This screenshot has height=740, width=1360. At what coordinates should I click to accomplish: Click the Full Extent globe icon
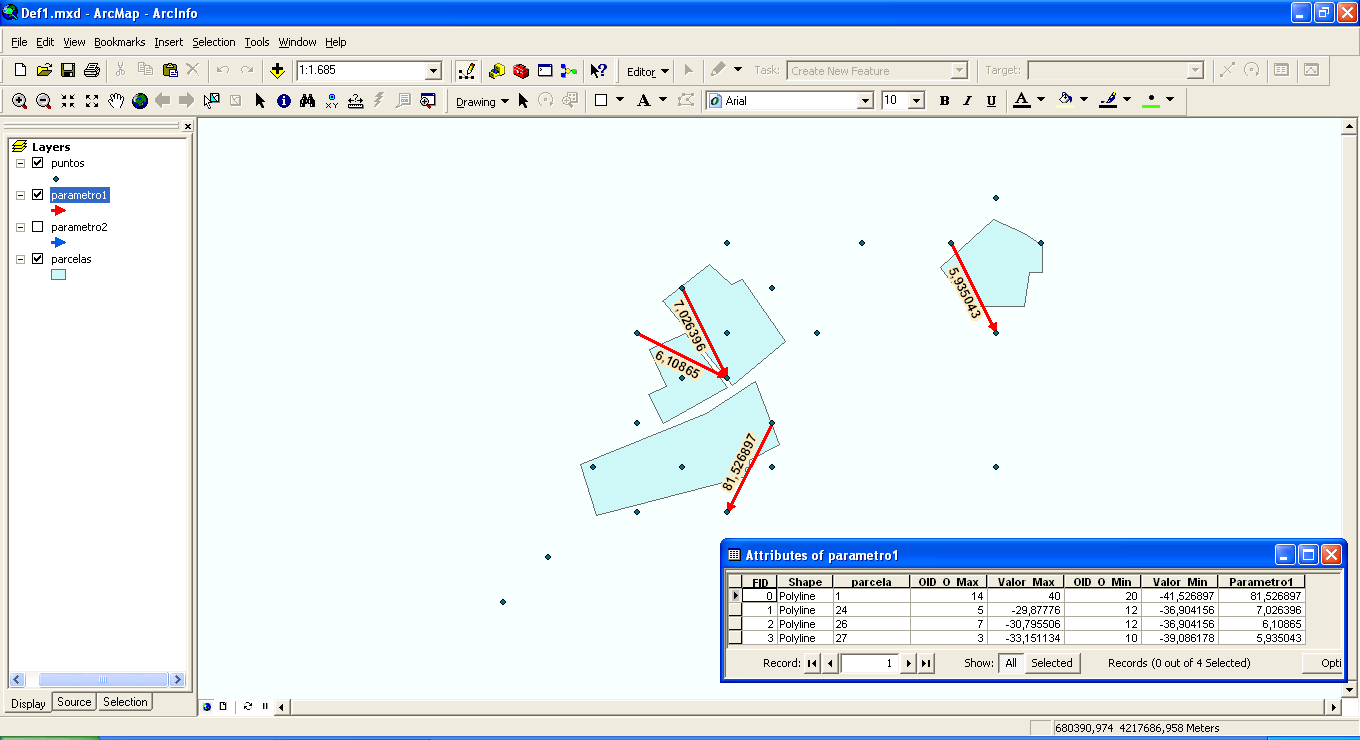tap(140, 101)
